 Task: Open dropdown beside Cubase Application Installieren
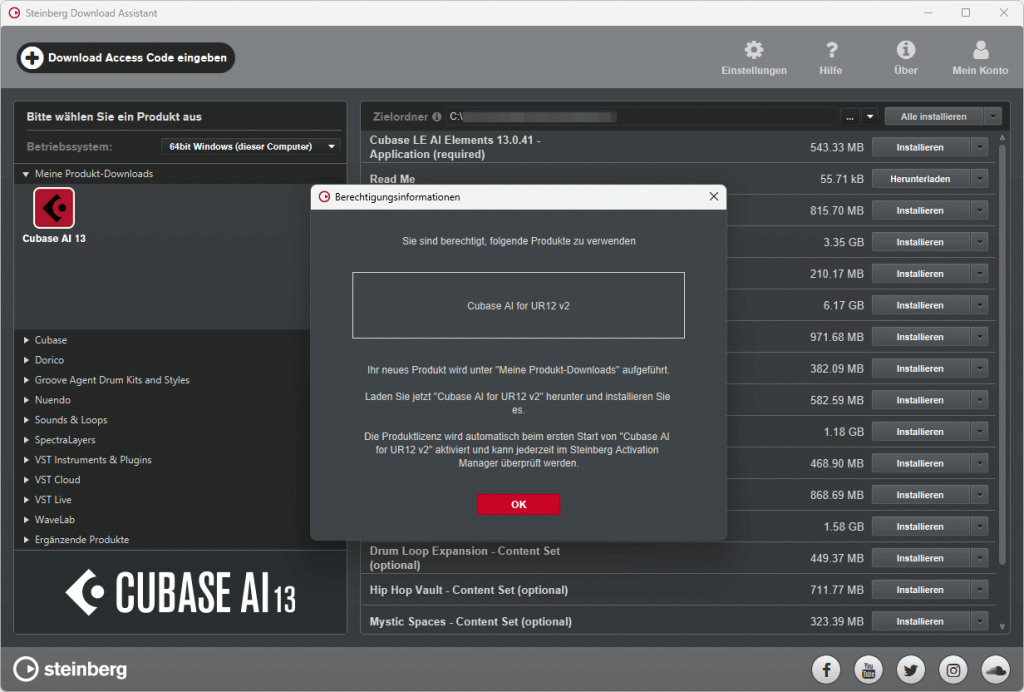[980, 148]
